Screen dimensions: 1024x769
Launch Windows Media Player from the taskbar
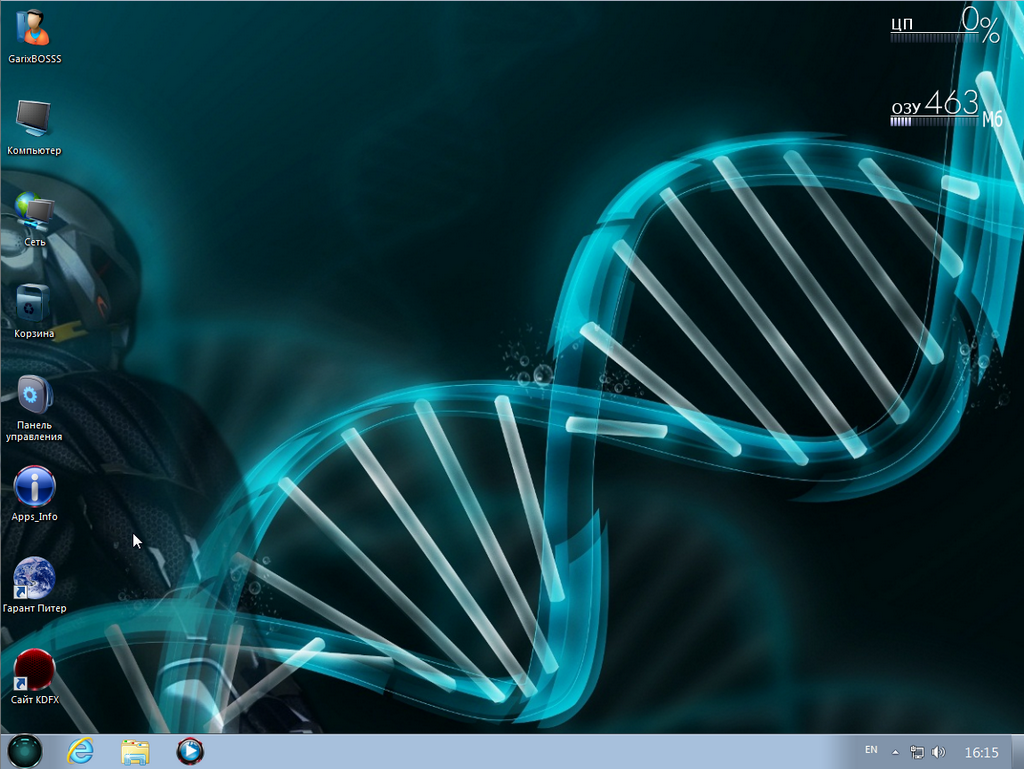click(189, 751)
